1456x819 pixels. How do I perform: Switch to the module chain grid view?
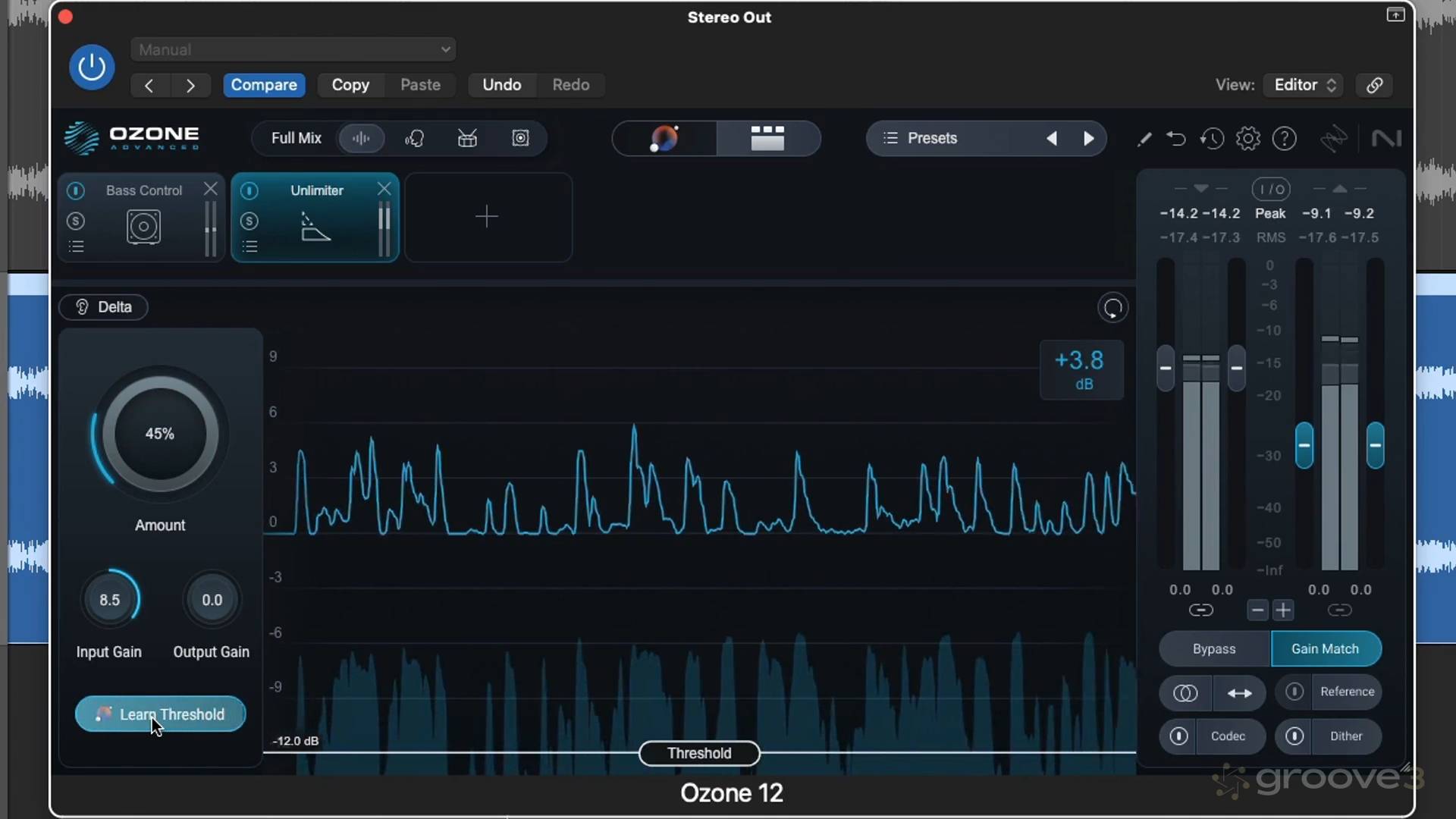(767, 138)
